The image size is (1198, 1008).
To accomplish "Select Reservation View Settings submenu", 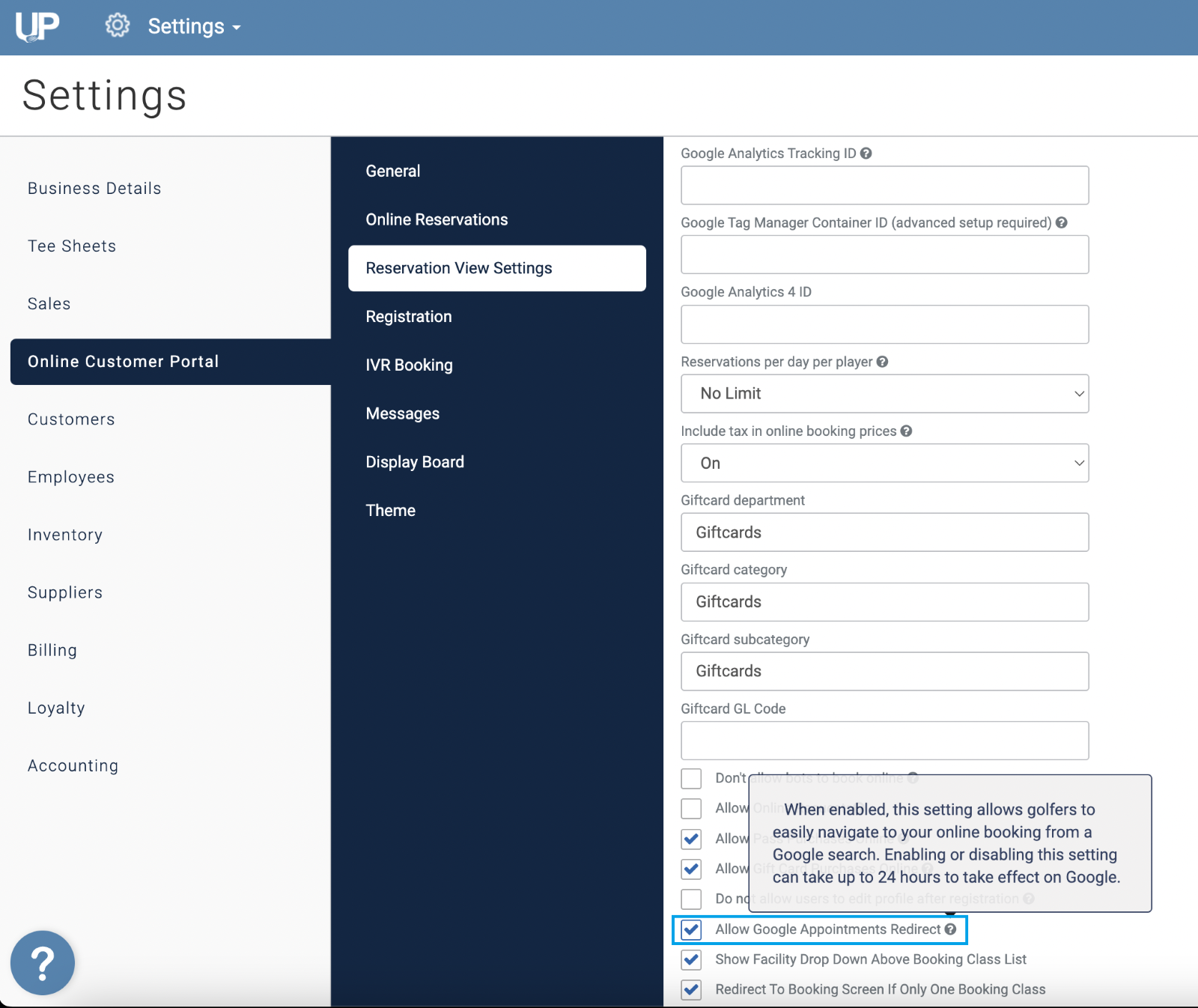I will pos(497,268).
